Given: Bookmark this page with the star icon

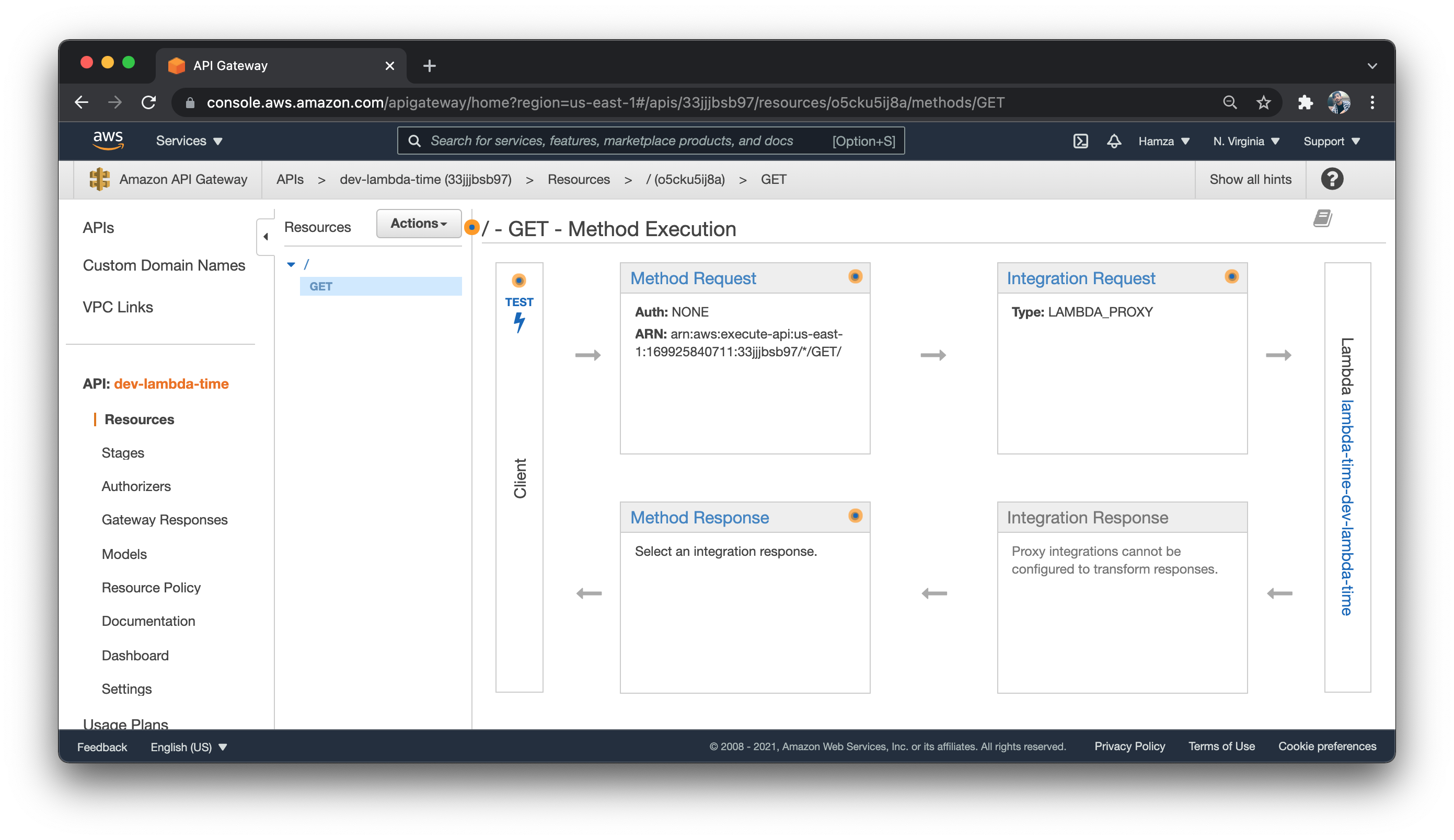Looking at the screenshot, I should (1263, 102).
